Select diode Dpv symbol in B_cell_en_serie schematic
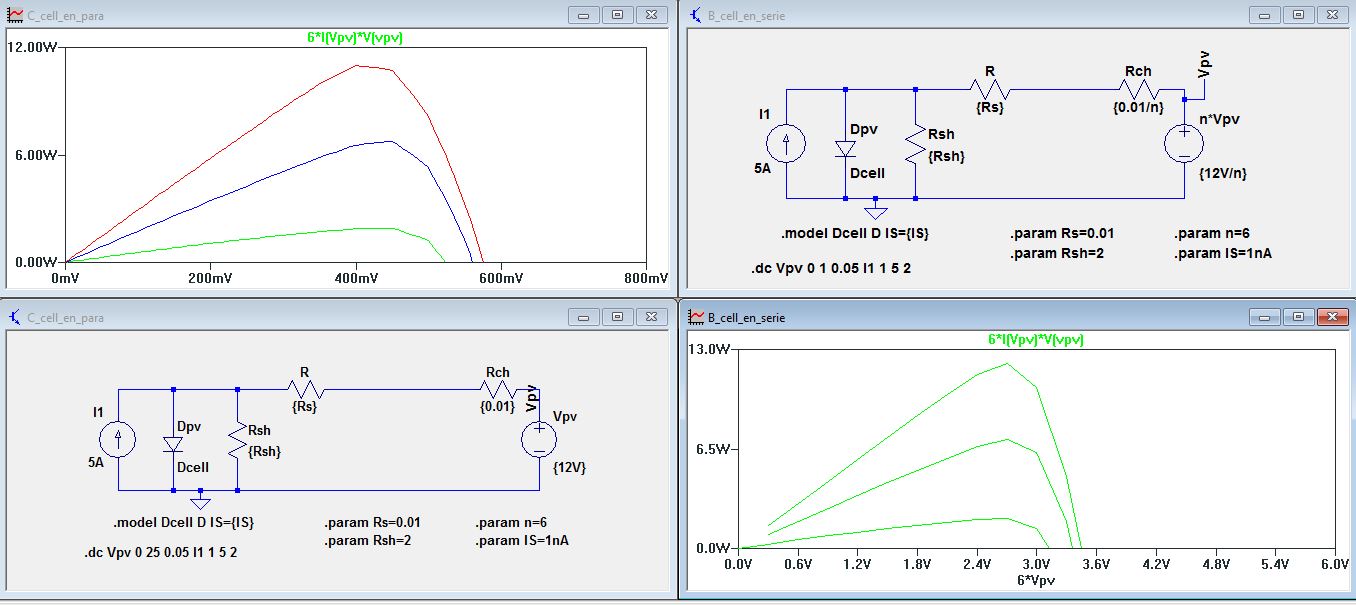Screen dimensions: 1356x605 click(846, 148)
